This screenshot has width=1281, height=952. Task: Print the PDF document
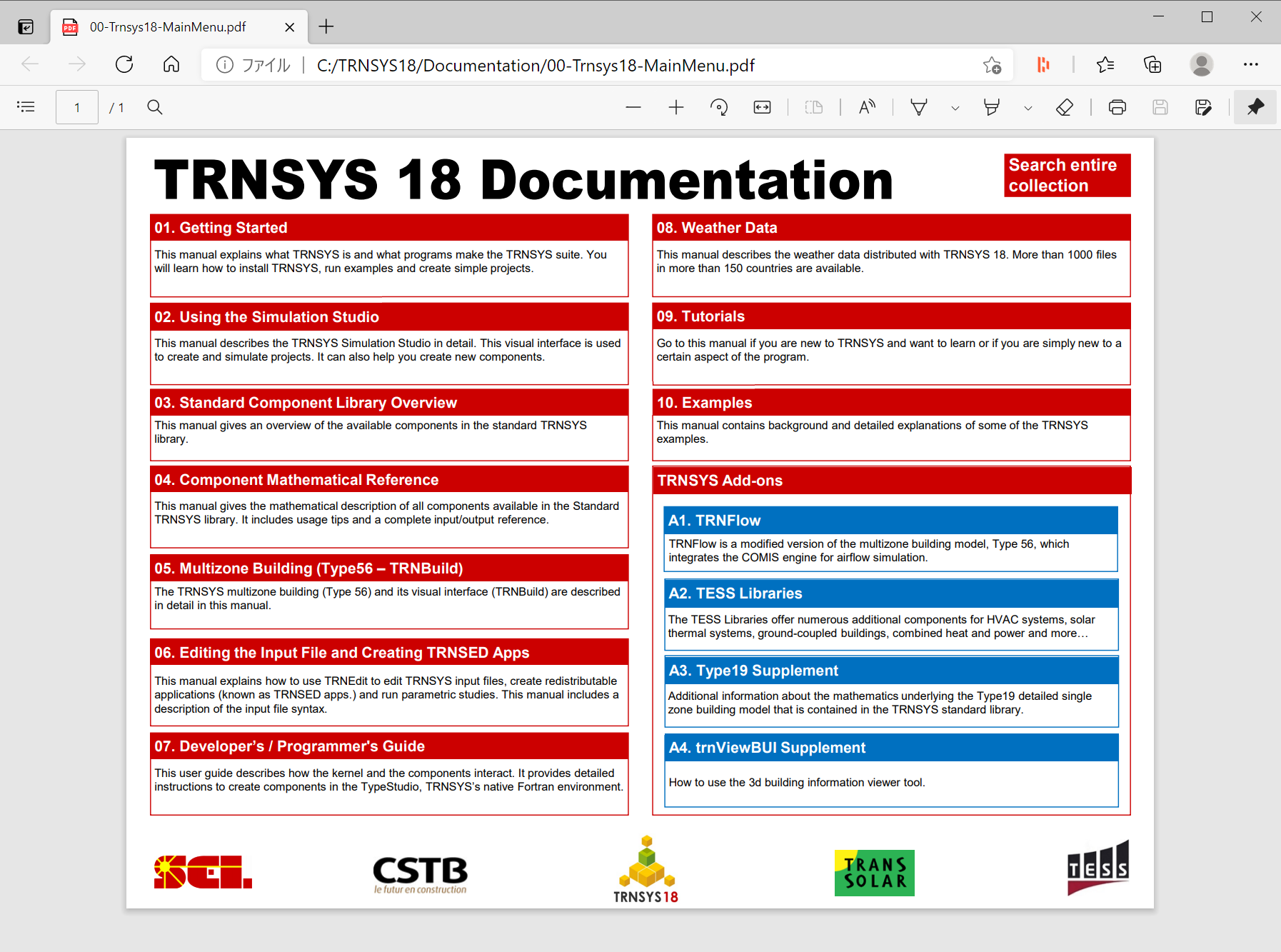coord(1117,107)
